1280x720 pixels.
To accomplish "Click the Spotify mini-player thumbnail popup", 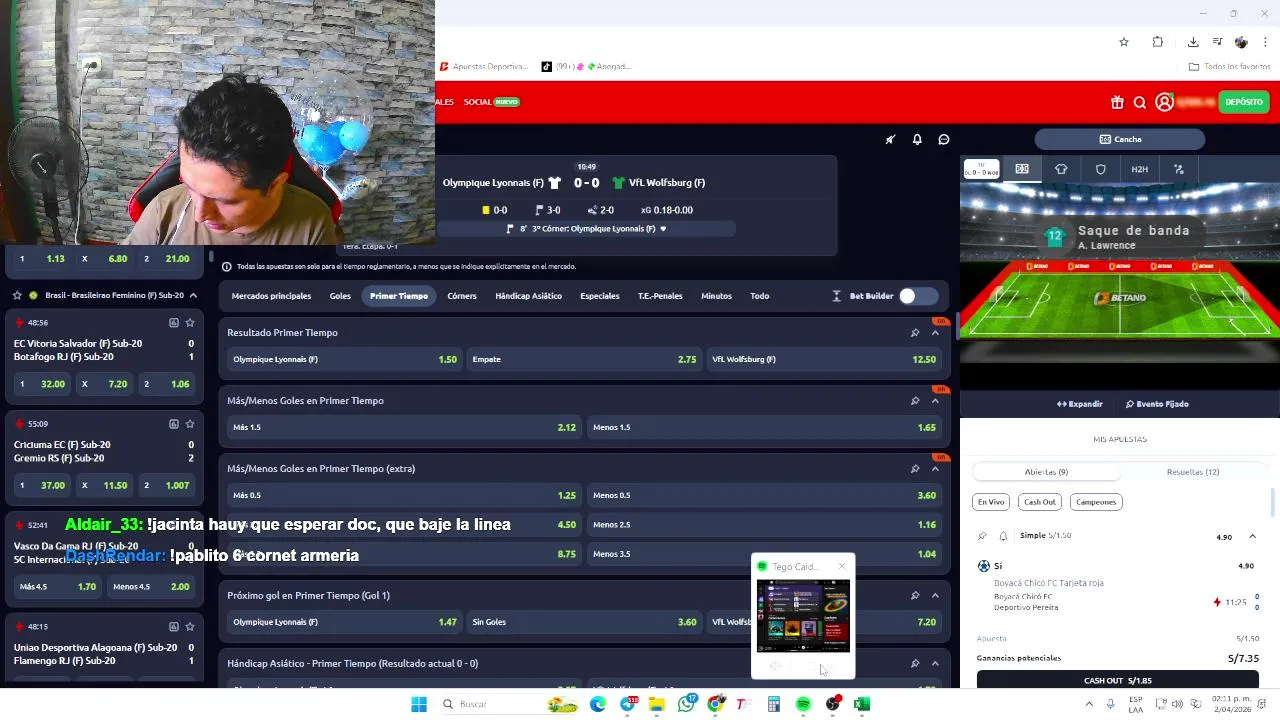I will coord(803,616).
